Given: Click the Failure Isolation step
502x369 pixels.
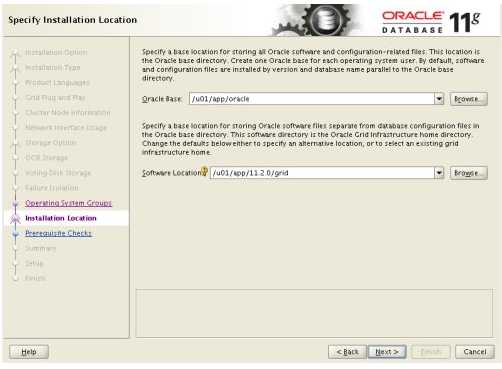Looking at the screenshot, I should click(52, 188).
